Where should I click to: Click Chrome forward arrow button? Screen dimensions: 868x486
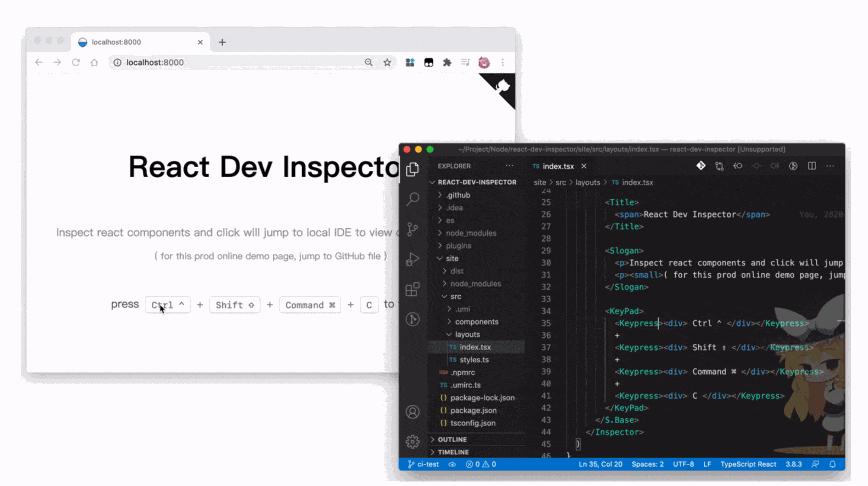(x=57, y=63)
